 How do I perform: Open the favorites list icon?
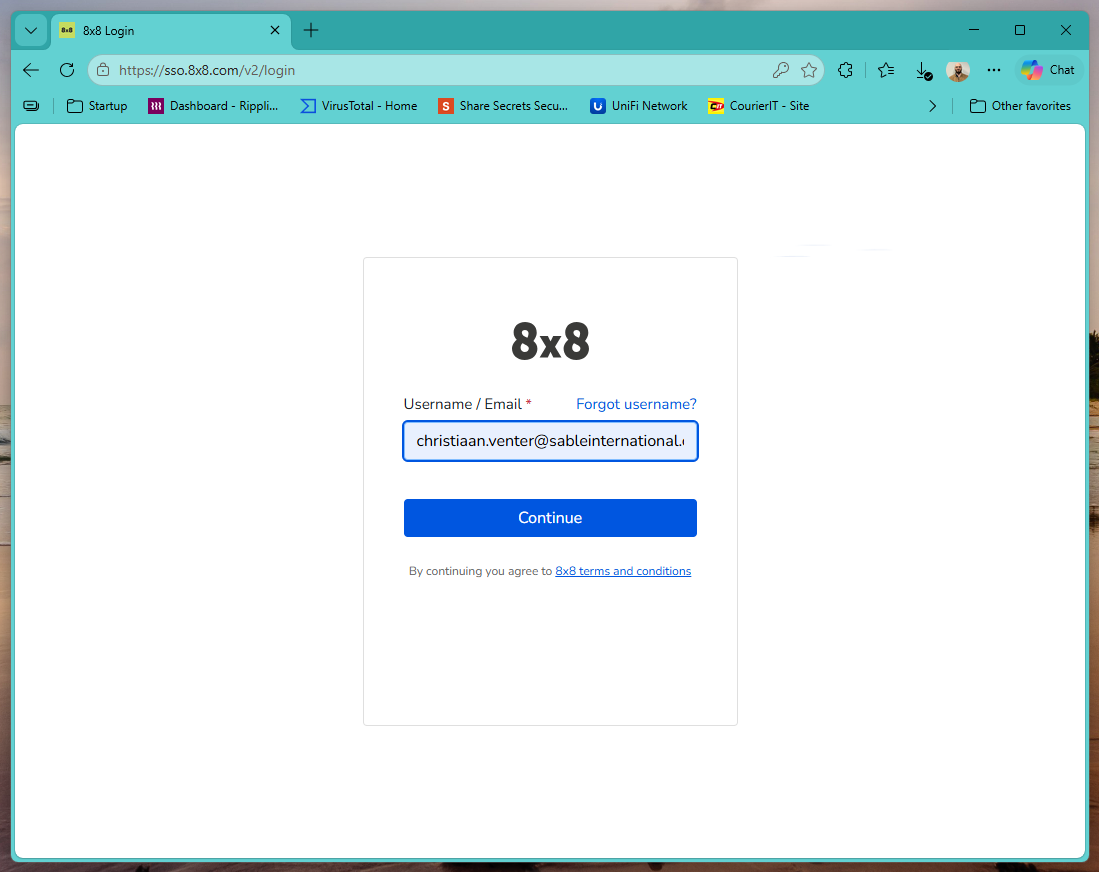886,70
